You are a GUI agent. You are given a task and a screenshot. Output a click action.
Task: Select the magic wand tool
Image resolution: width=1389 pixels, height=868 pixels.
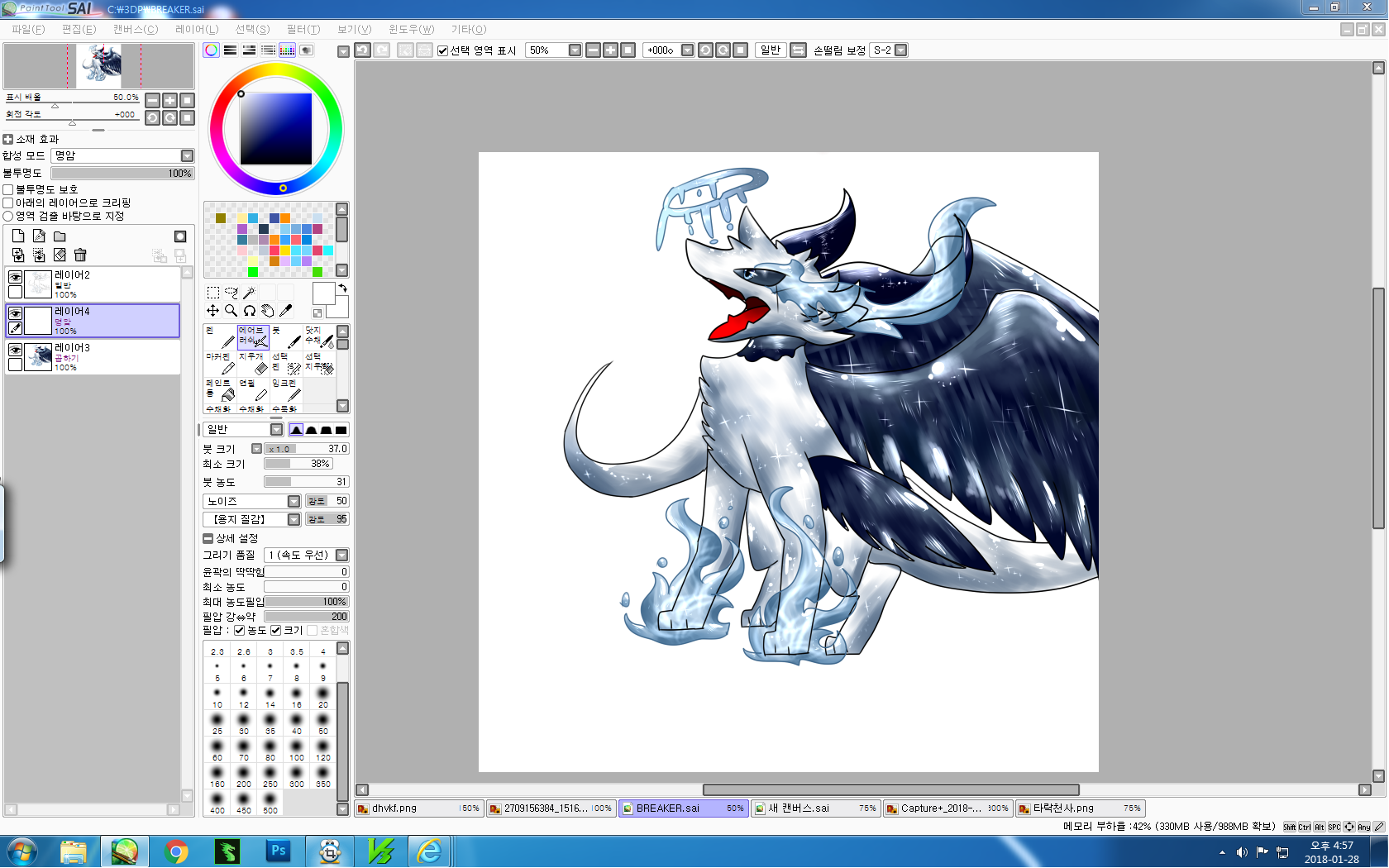(249, 293)
